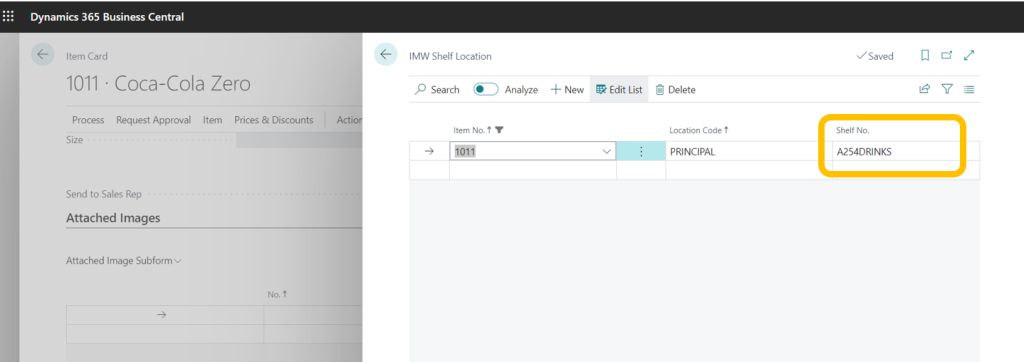The image size is (1024, 362).
Task: Create a New shelf location entry
Action: 567,90
